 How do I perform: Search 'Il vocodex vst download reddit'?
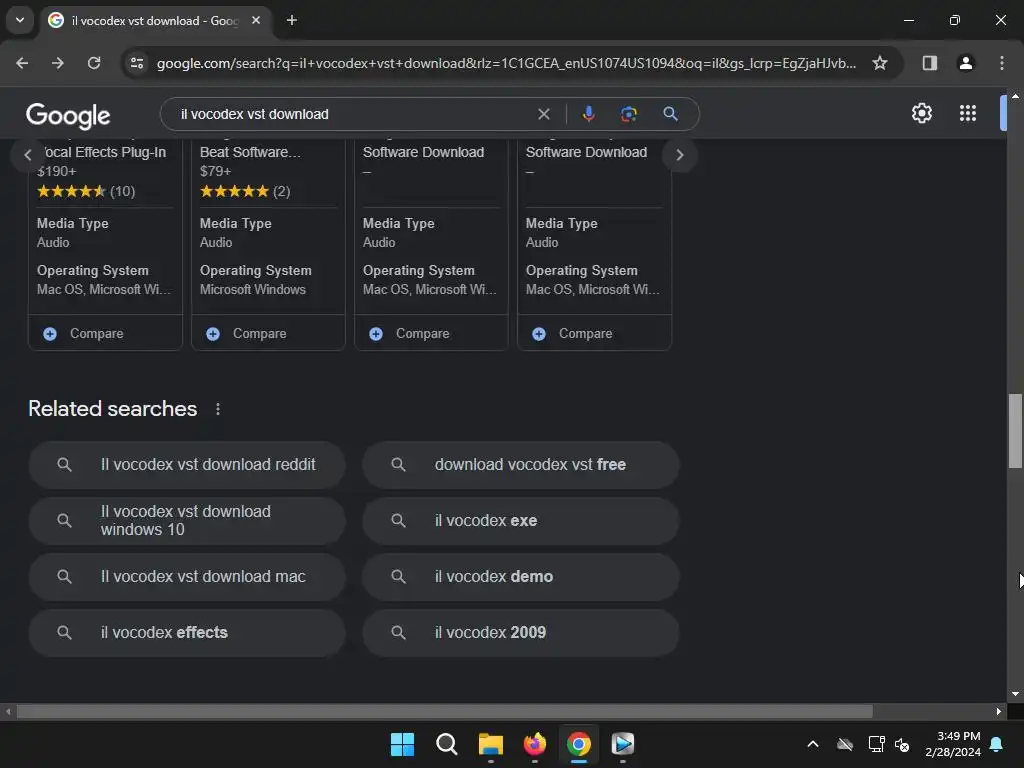click(187, 465)
